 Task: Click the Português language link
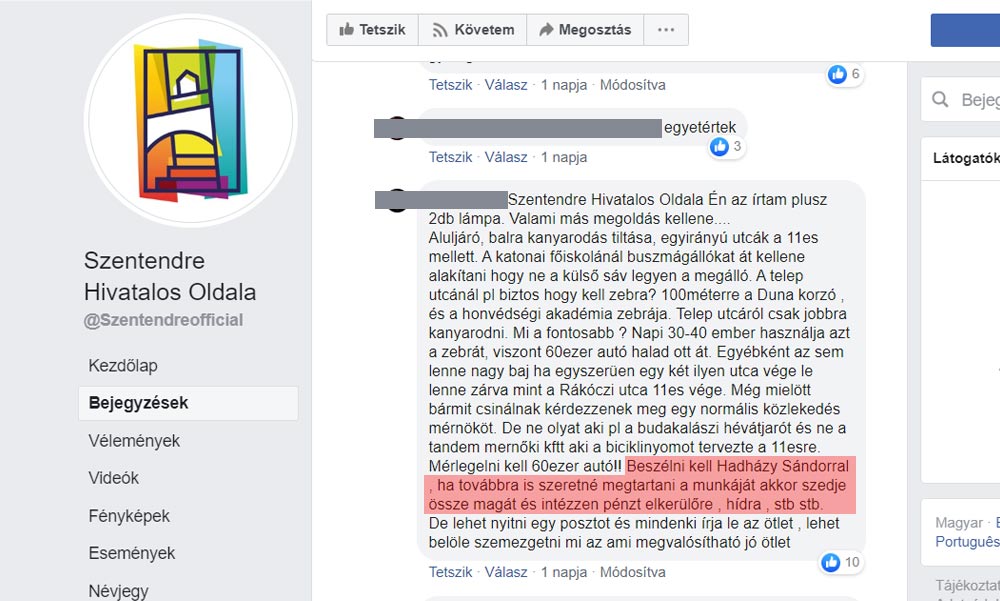pos(967,541)
